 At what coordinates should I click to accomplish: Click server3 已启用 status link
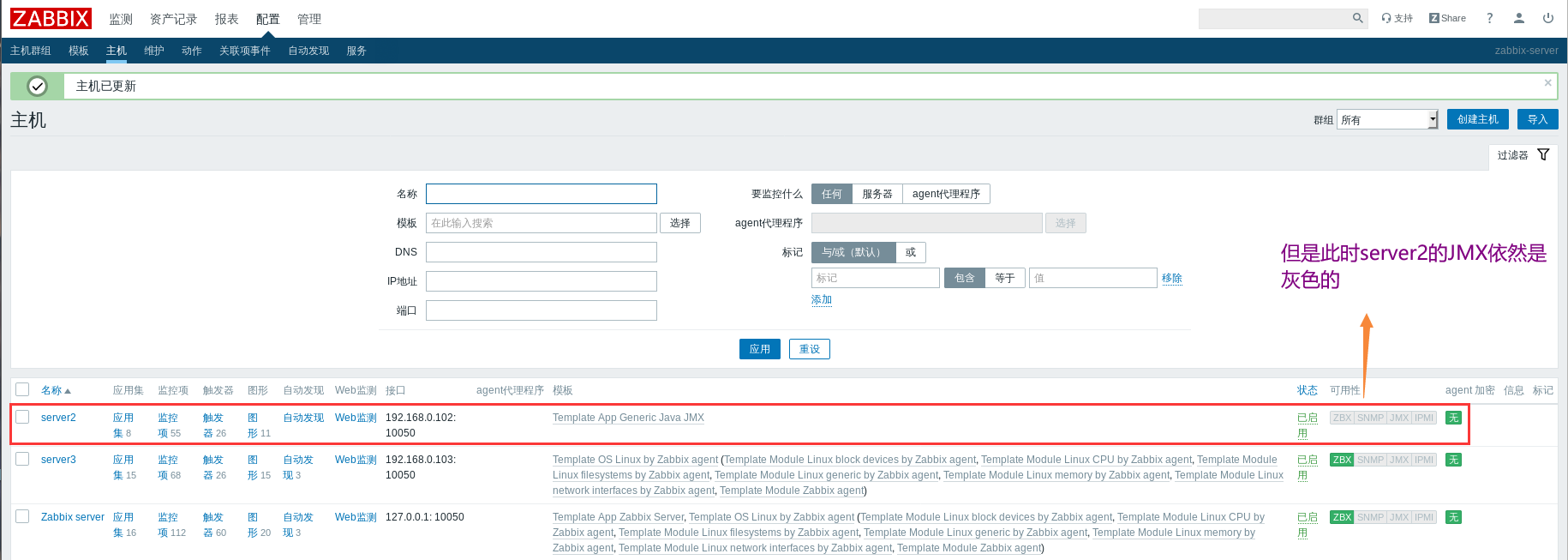(1307, 467)
